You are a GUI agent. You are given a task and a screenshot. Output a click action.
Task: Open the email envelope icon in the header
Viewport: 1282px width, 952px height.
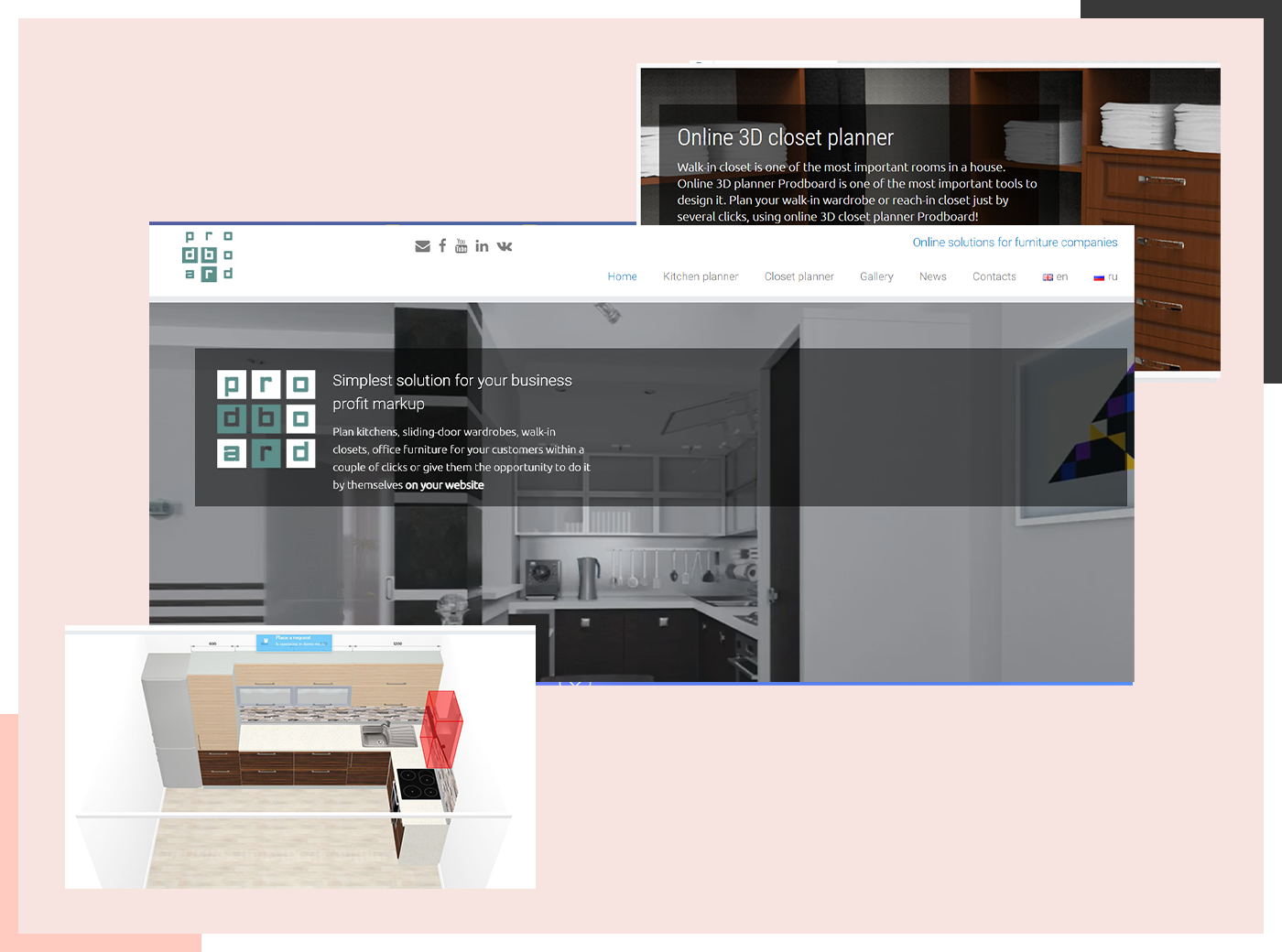tap(422, 245)
